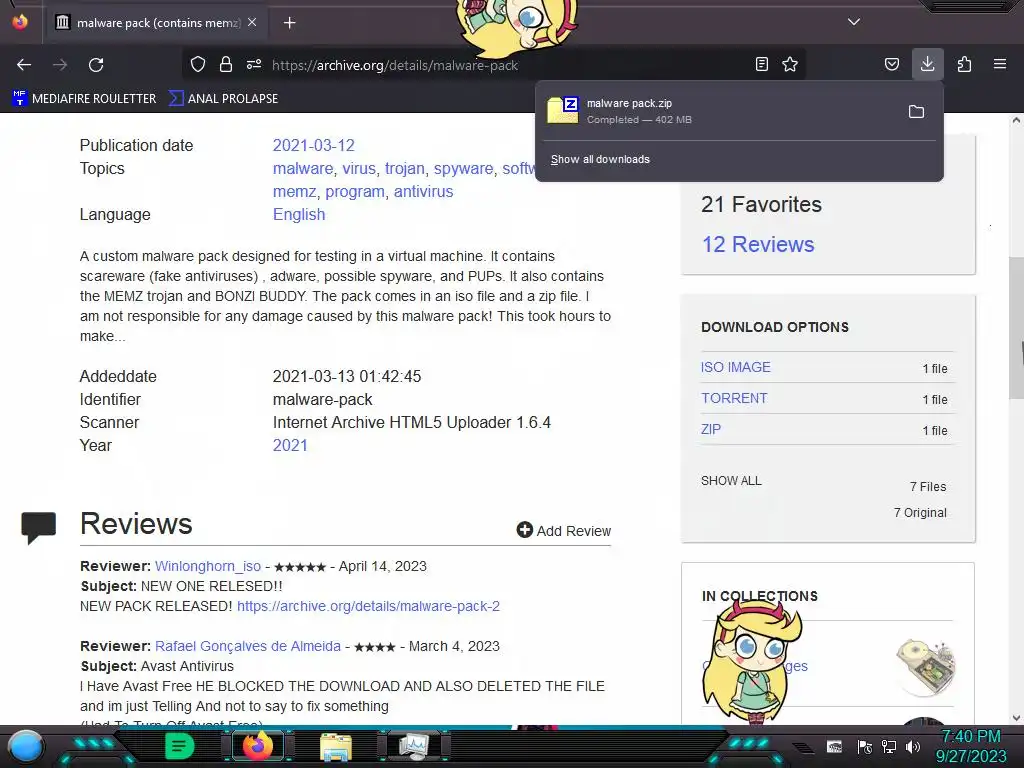Open the memz topic link
The width and height of the screenshot is (1024, 768).
tap(294, 191)
